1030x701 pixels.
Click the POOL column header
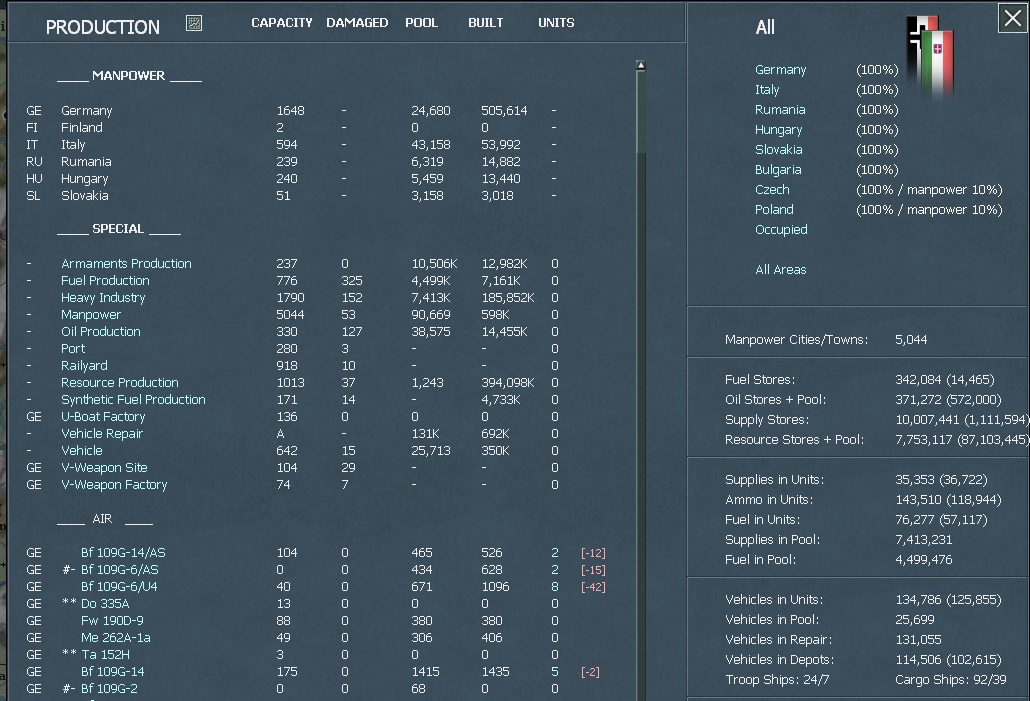click(x=421, y=23)
